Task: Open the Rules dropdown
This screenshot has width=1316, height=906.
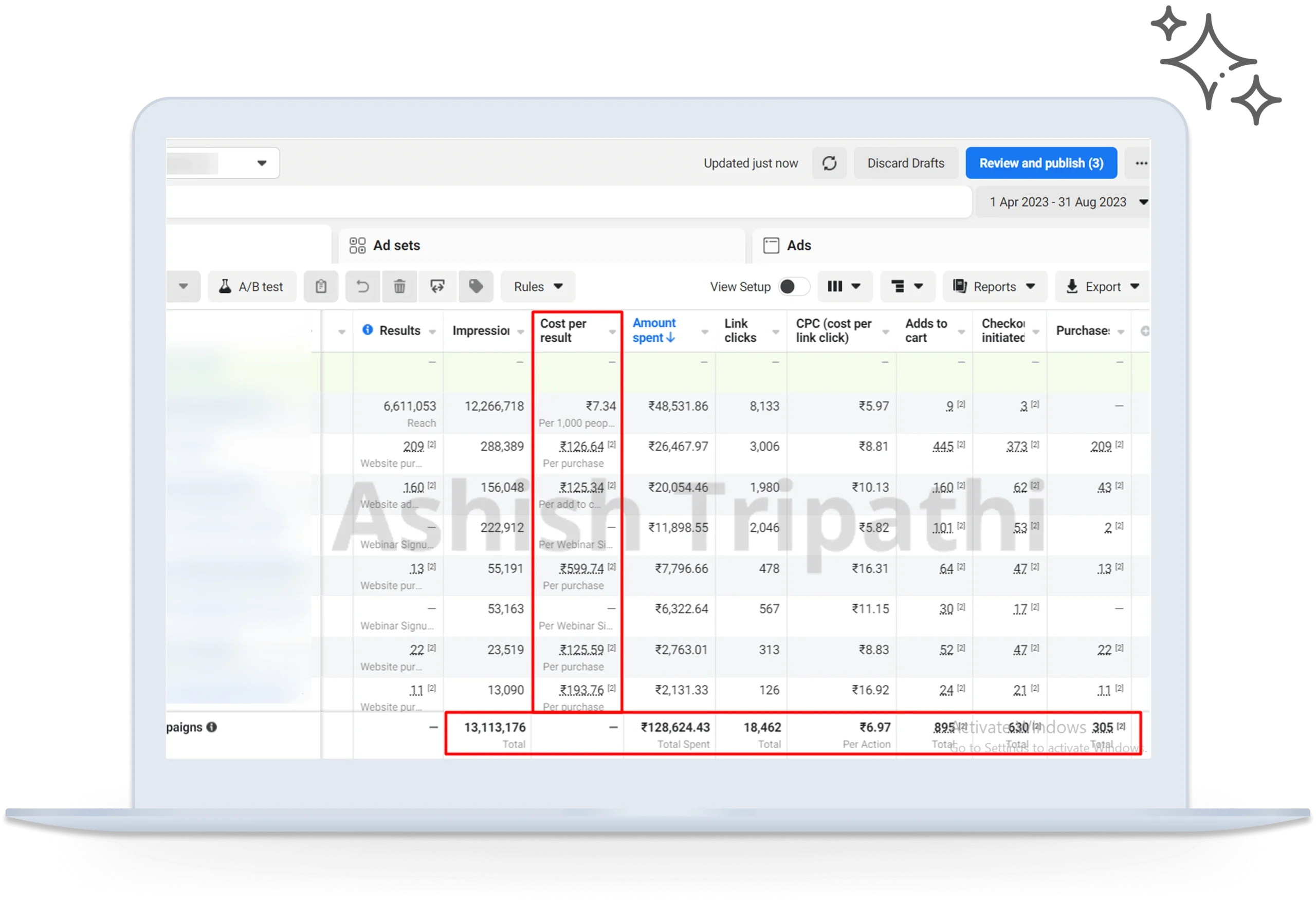Action: point(538,287)
